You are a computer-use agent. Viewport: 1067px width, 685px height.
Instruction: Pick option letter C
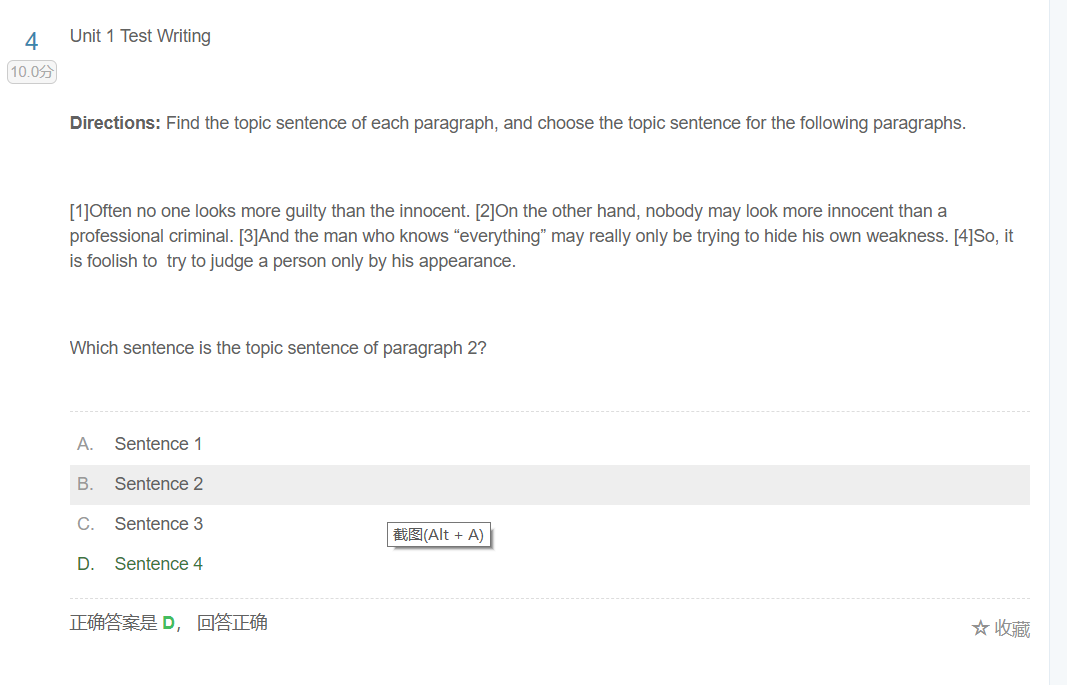pyautogui.click(x=85, y=524)
